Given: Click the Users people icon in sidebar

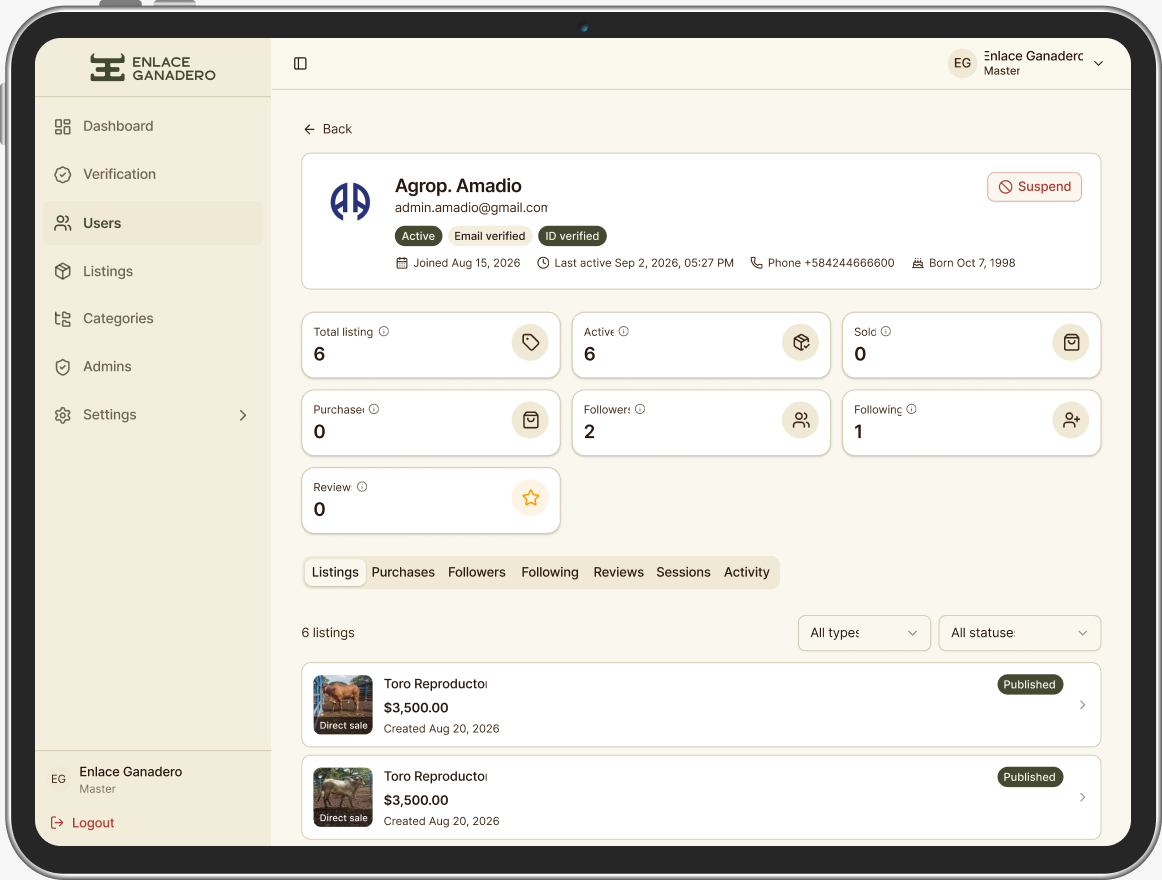Looking at the screenshot, I should (63, 223).
